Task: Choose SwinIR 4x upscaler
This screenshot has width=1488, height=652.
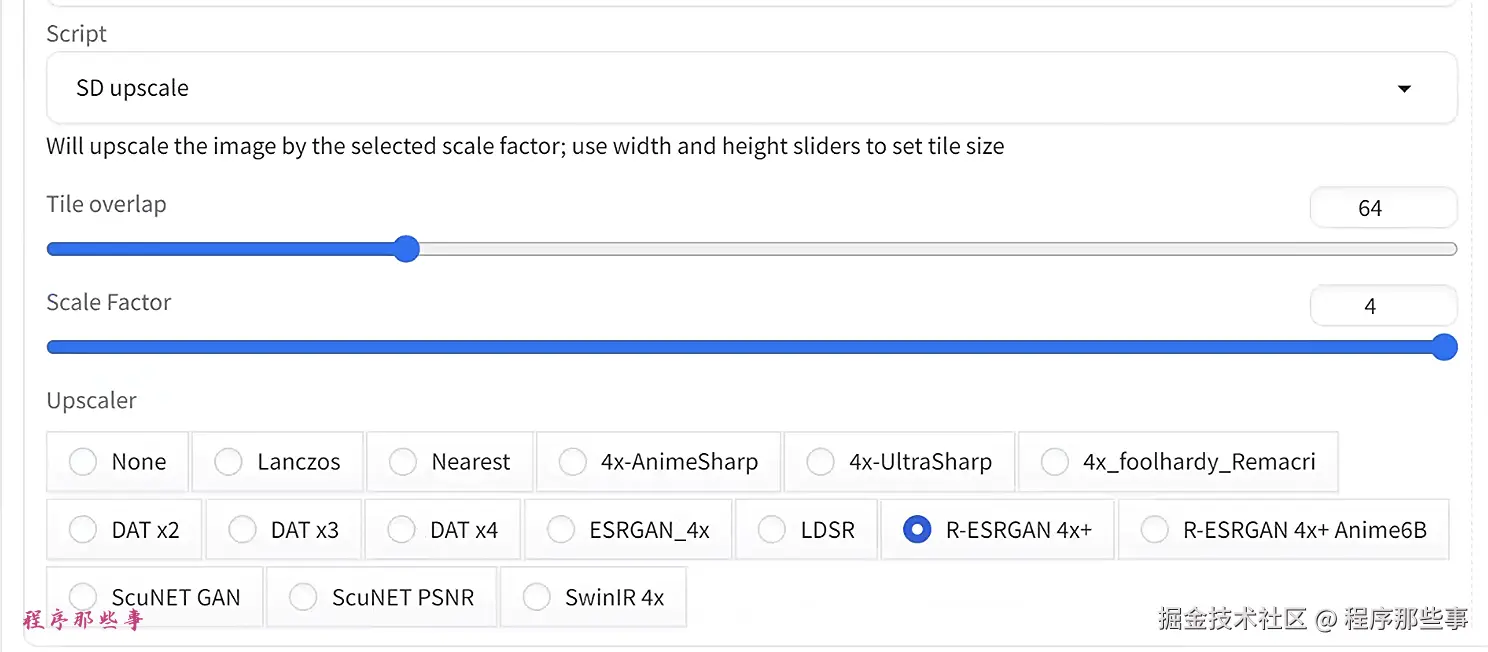Action: 536,598
